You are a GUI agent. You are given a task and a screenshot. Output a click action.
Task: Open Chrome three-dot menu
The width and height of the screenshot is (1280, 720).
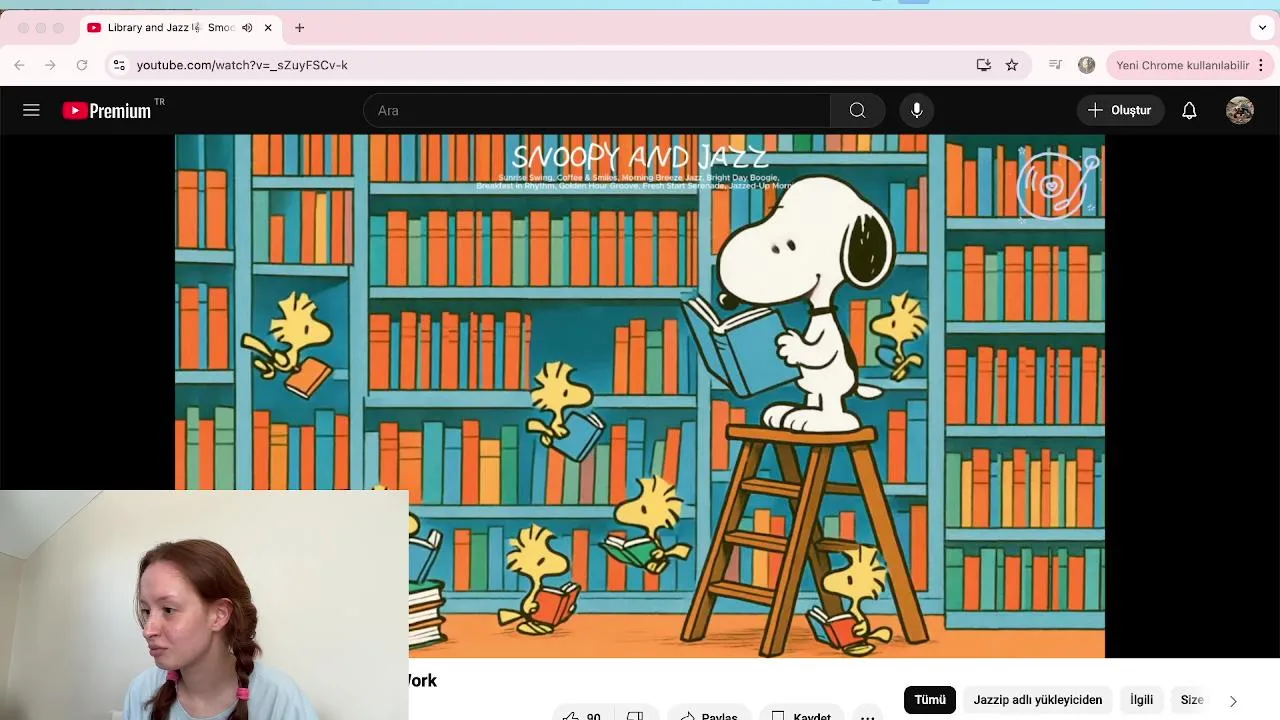pyautogui.click(x=1261, y=65)
